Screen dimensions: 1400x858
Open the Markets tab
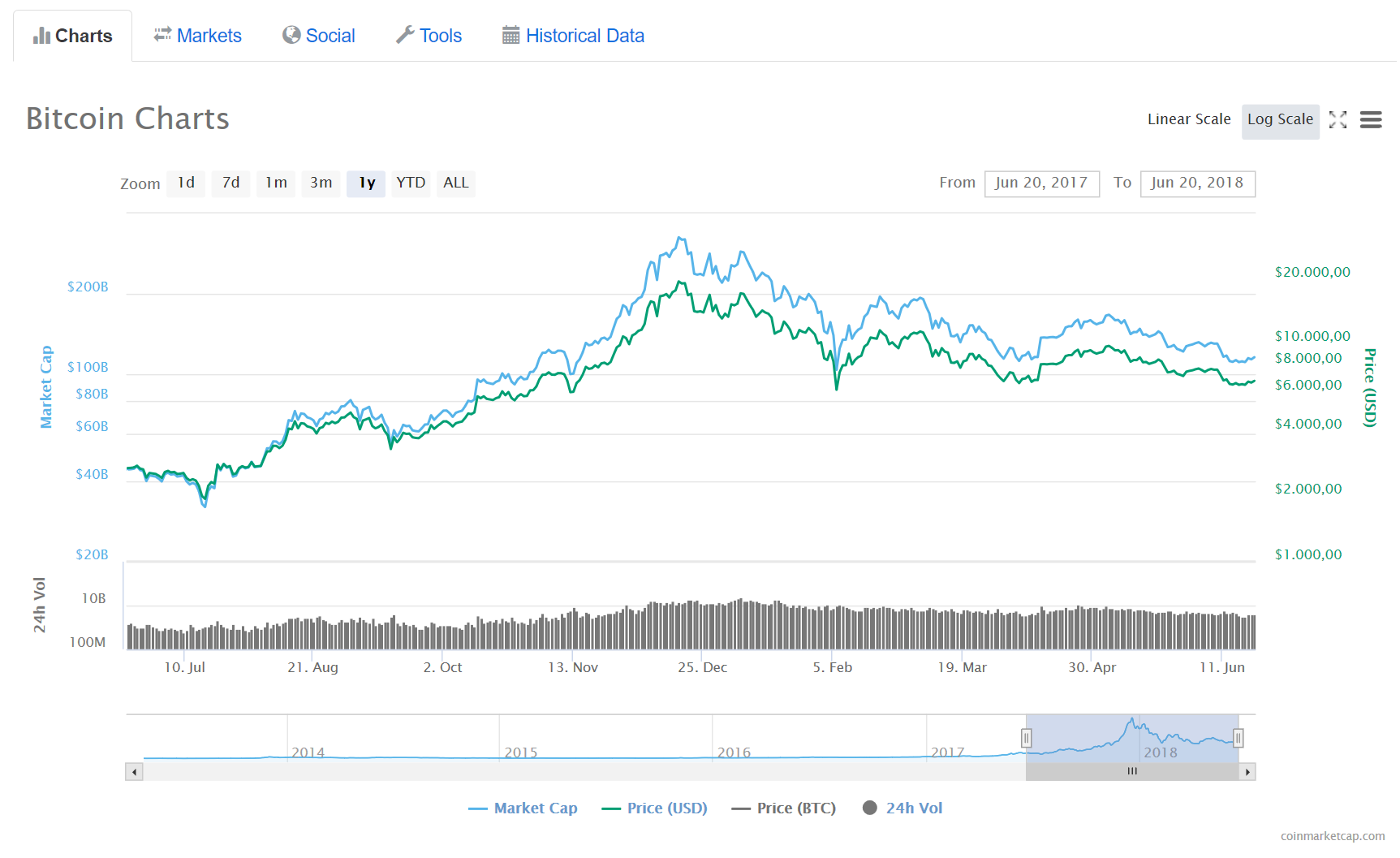pyautogui.click(x=197, y=36)
